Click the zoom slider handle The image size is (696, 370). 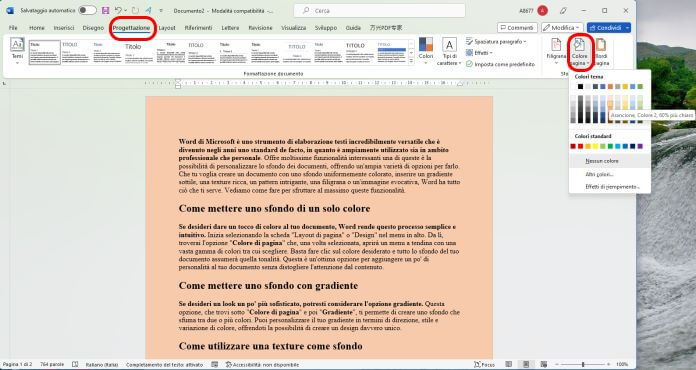tap(583, 364)
